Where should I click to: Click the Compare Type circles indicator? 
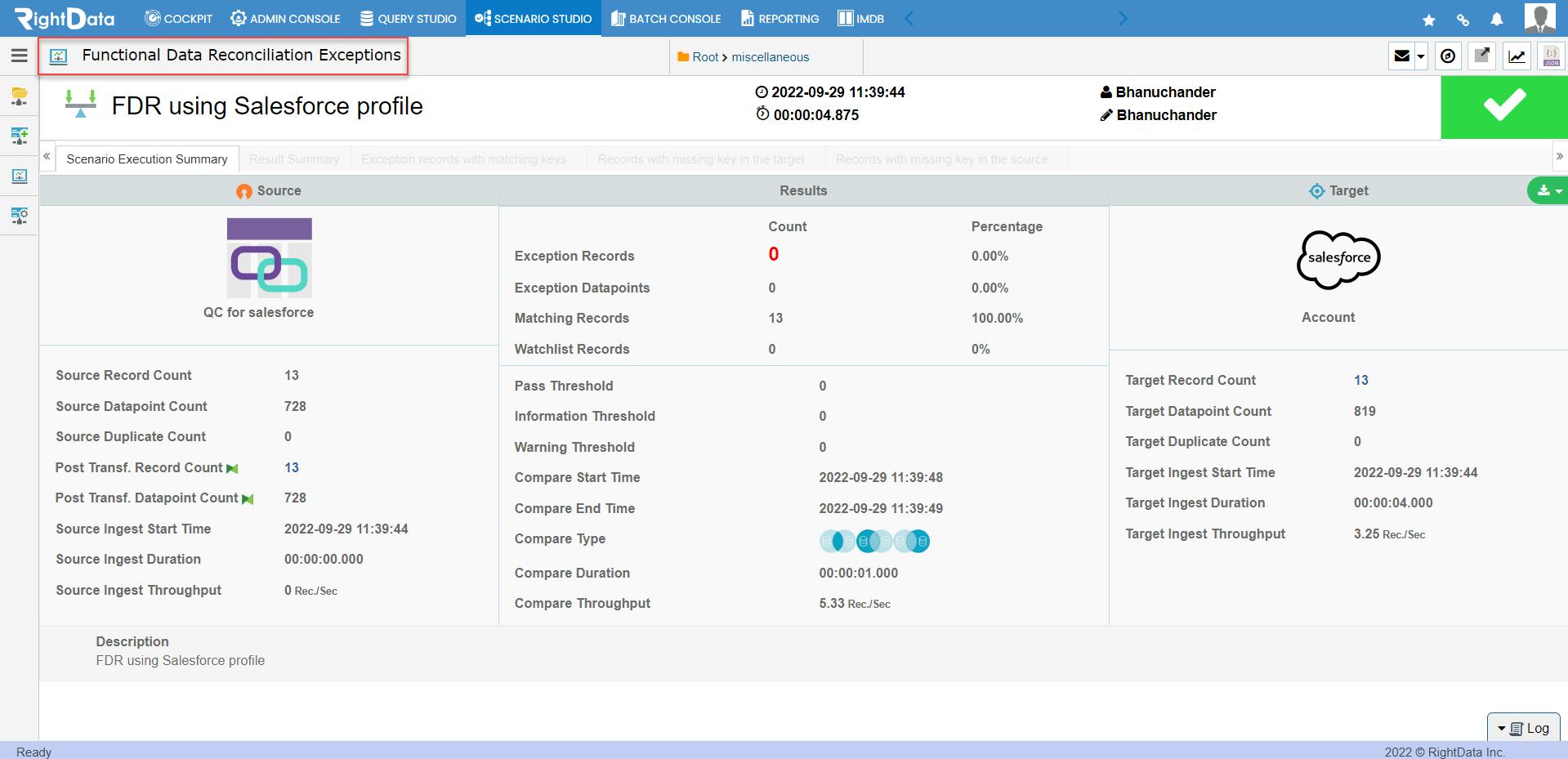pos(874,541)
